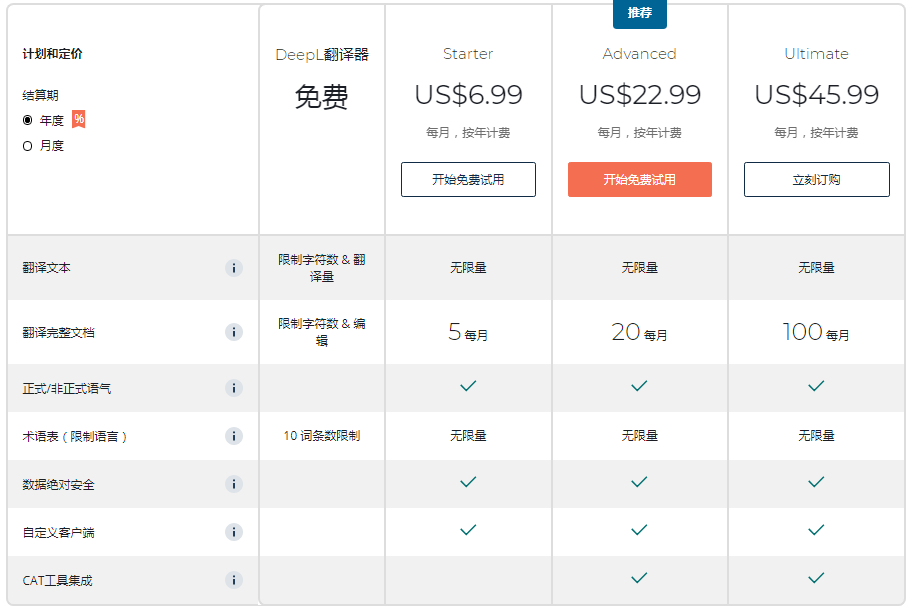Click Advanced checkmark in CAT工具集成 row
Screen dimensions: 913x614
(x=639, y=578)
